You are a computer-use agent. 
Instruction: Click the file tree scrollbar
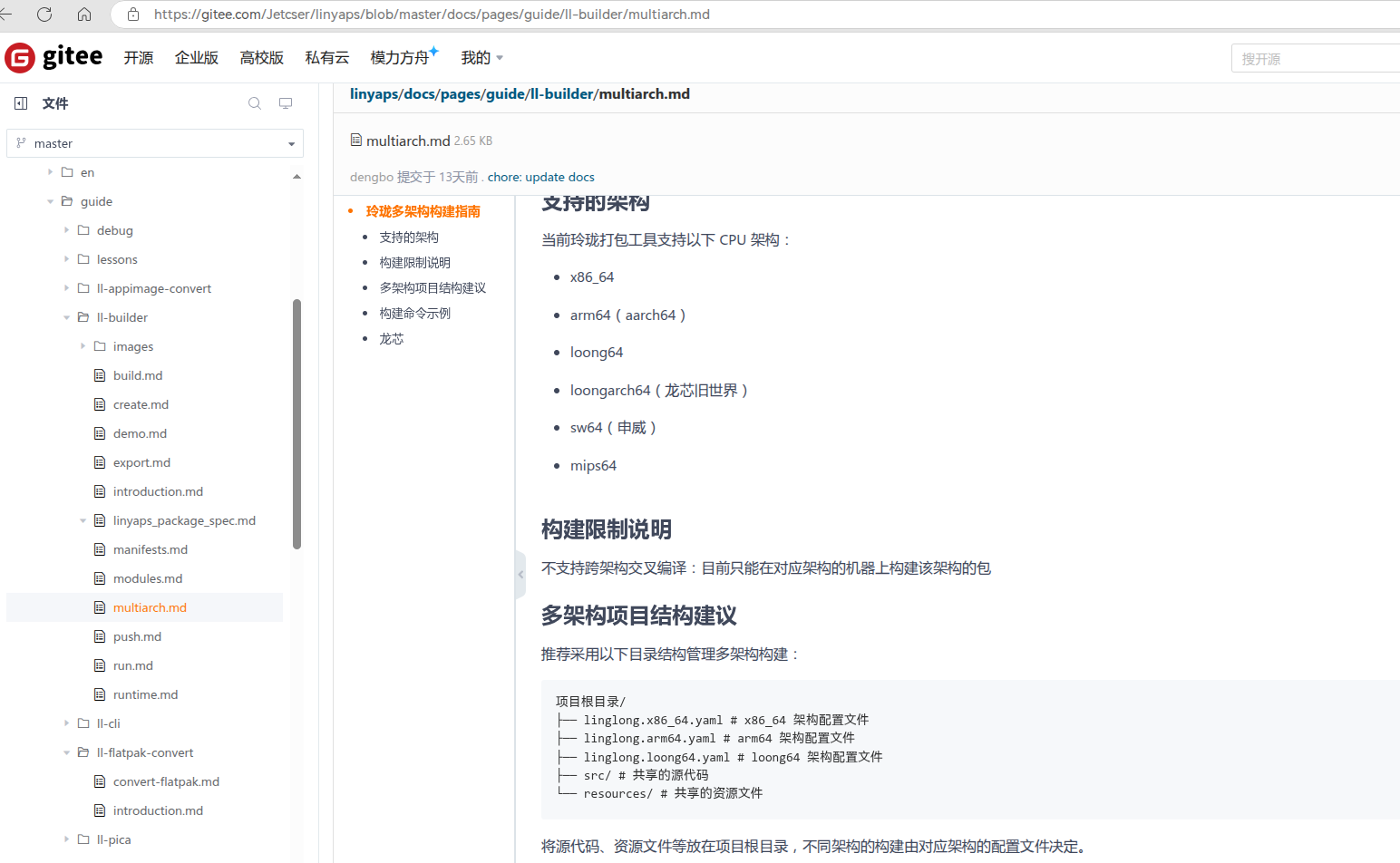(297, 424)
